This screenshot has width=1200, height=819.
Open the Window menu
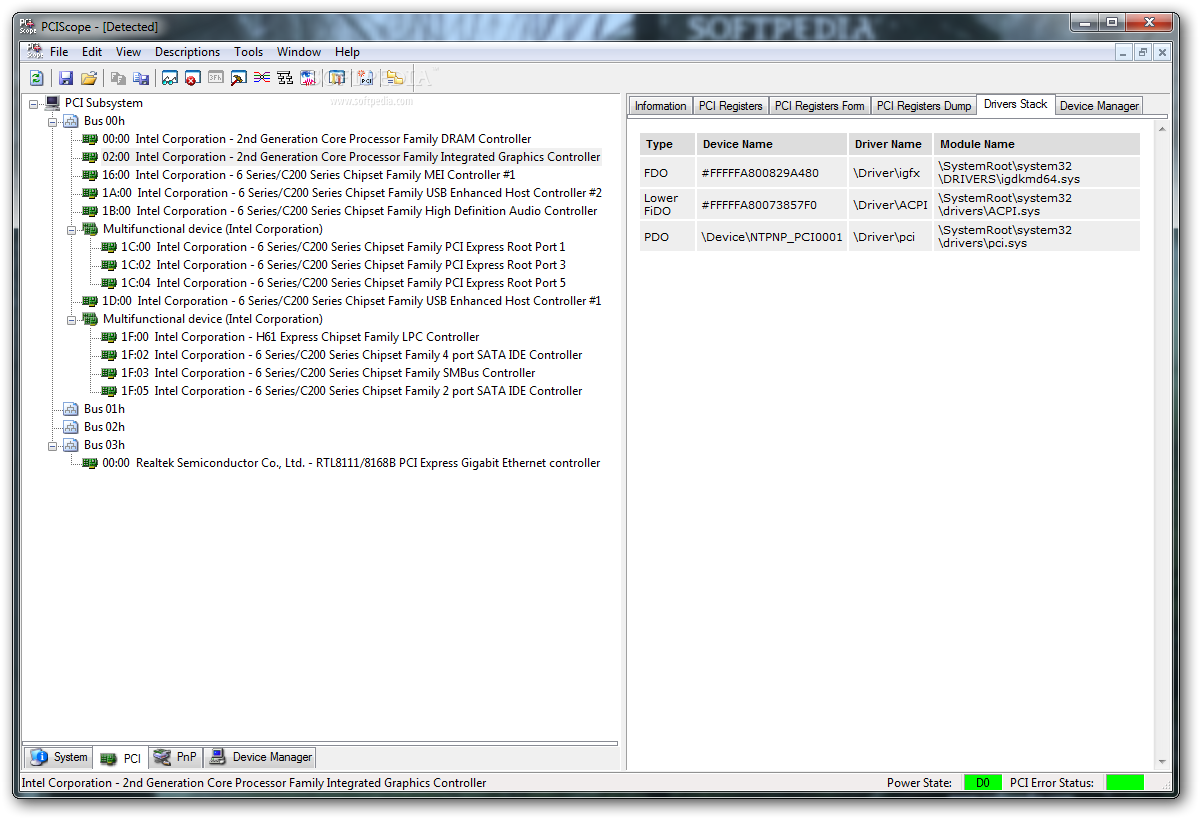click(x=299, y=52)
